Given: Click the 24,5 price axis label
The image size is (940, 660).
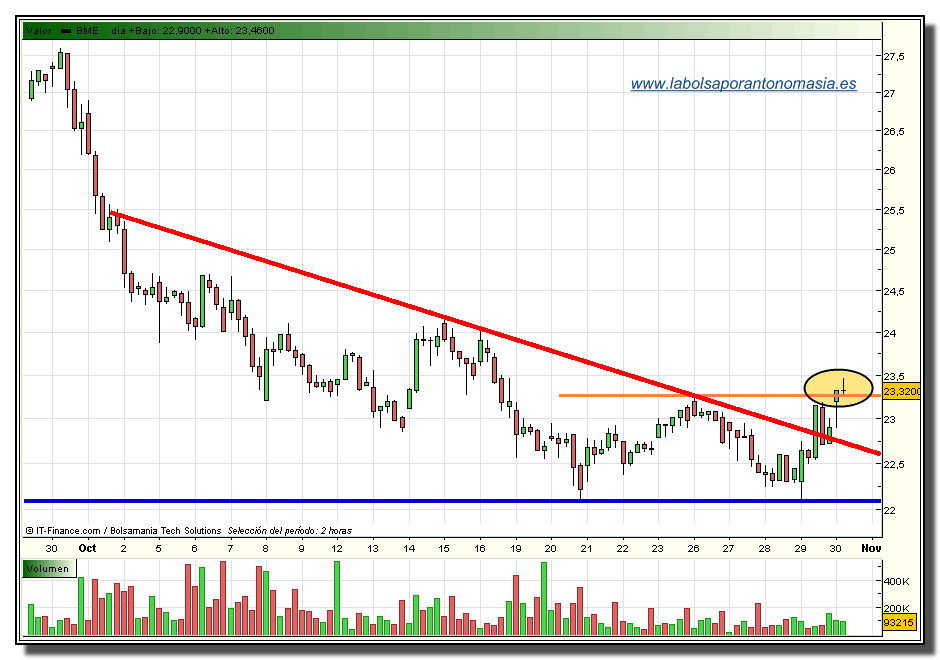Looking at the screenshot, I should click(894, 291).
